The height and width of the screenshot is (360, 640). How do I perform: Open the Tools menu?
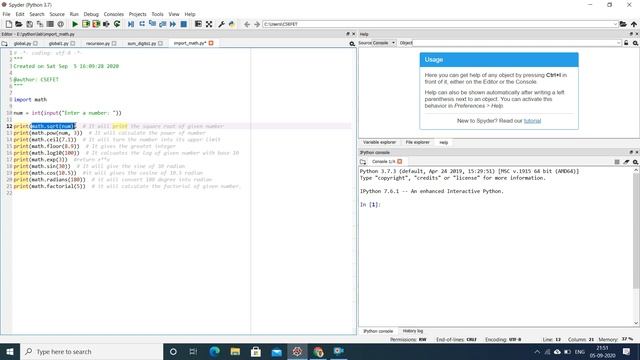point(157,14)
